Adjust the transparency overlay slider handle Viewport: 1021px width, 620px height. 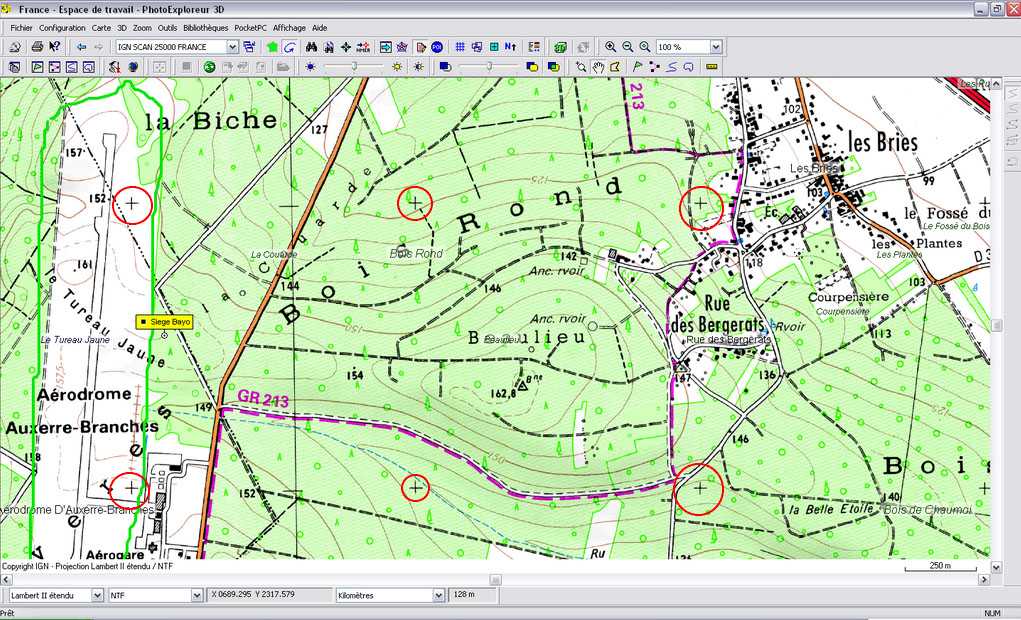pyautogui.click(x=489, y=66)
